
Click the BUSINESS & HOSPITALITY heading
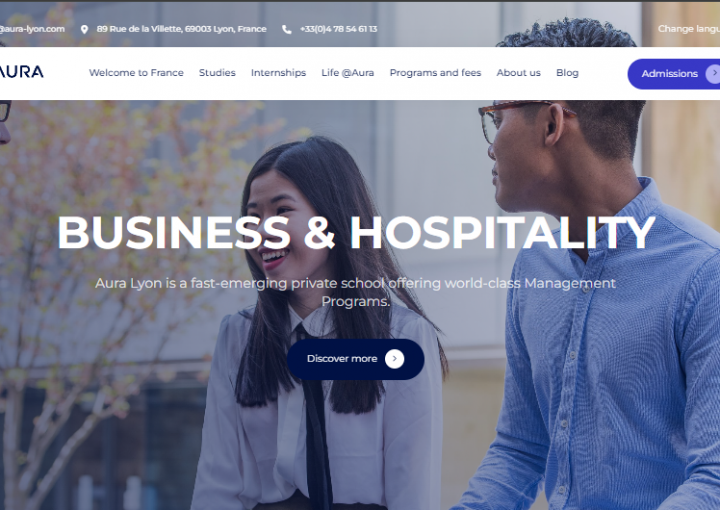coord(356,233)
